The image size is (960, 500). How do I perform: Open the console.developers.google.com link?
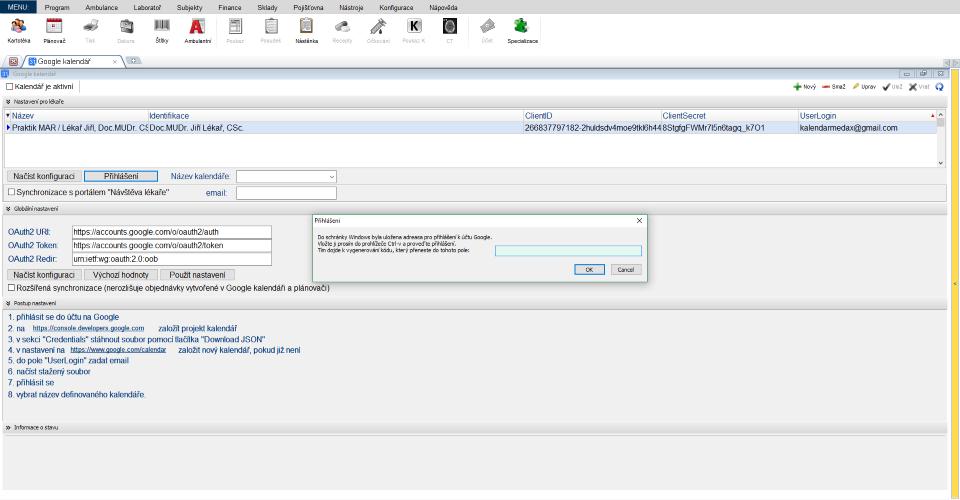coord(88,328)
